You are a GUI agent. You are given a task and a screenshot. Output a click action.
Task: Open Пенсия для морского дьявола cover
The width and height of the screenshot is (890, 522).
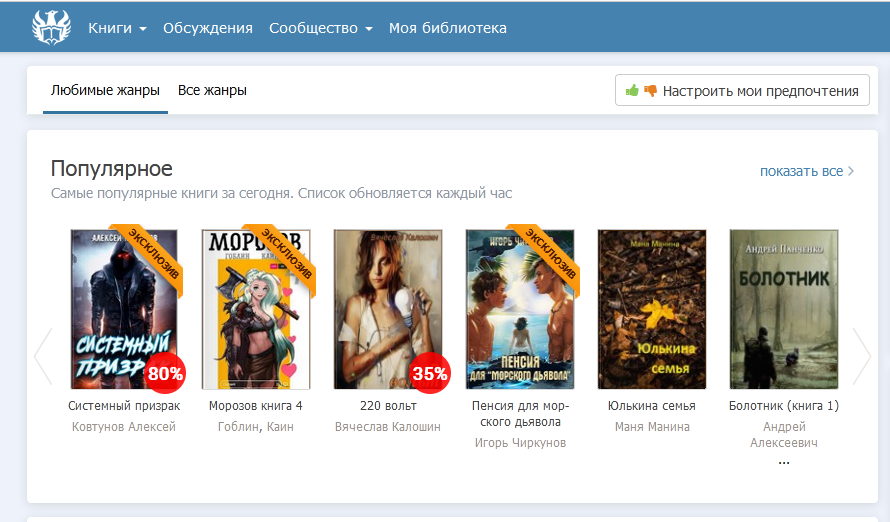520,309
